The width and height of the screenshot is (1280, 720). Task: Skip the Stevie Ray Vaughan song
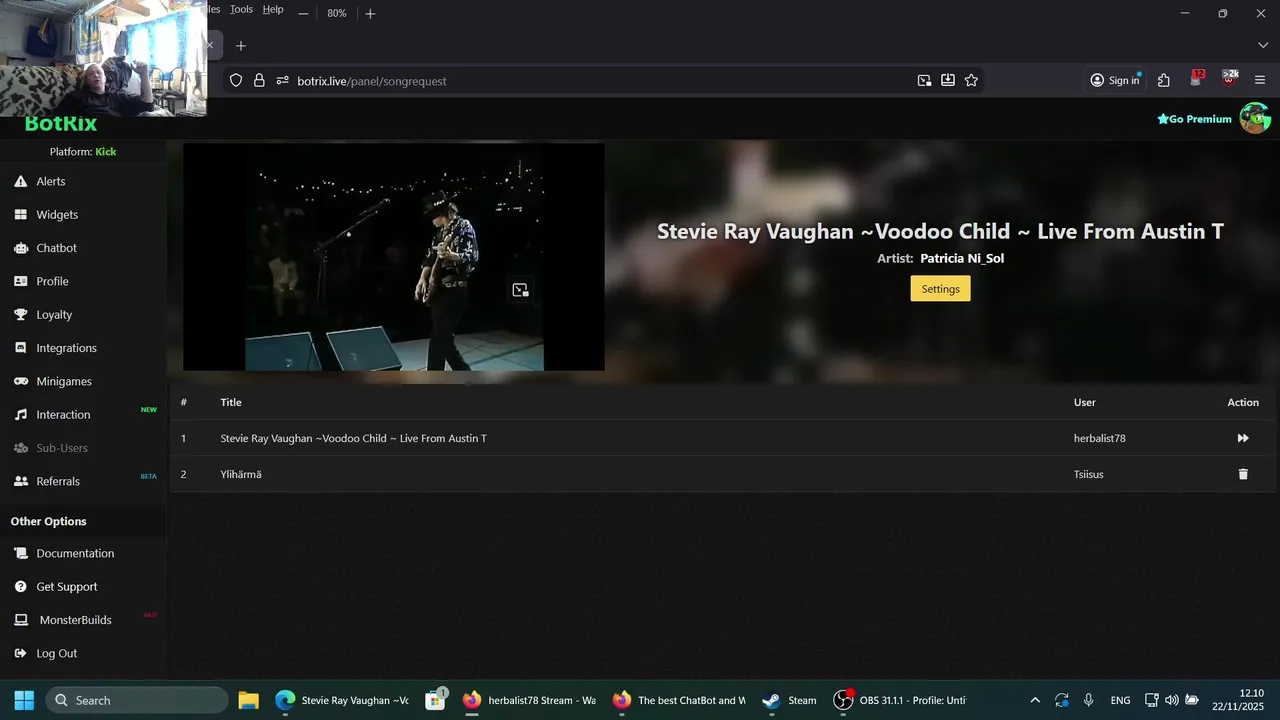coord(1243,438)
